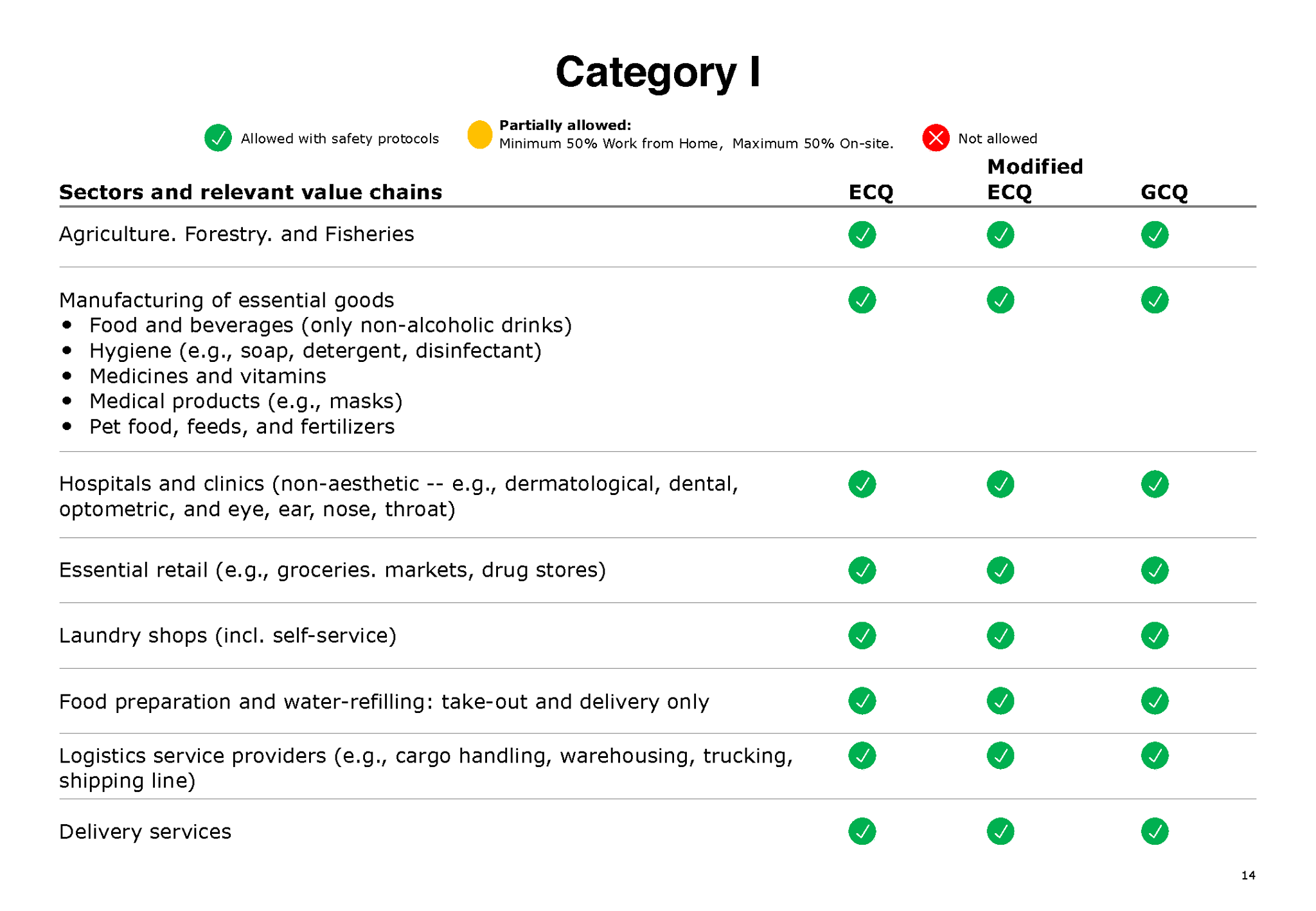The height and width of the screenshot is (911, 1316).
Task: Click the Category I title
Action: (658, 73)
